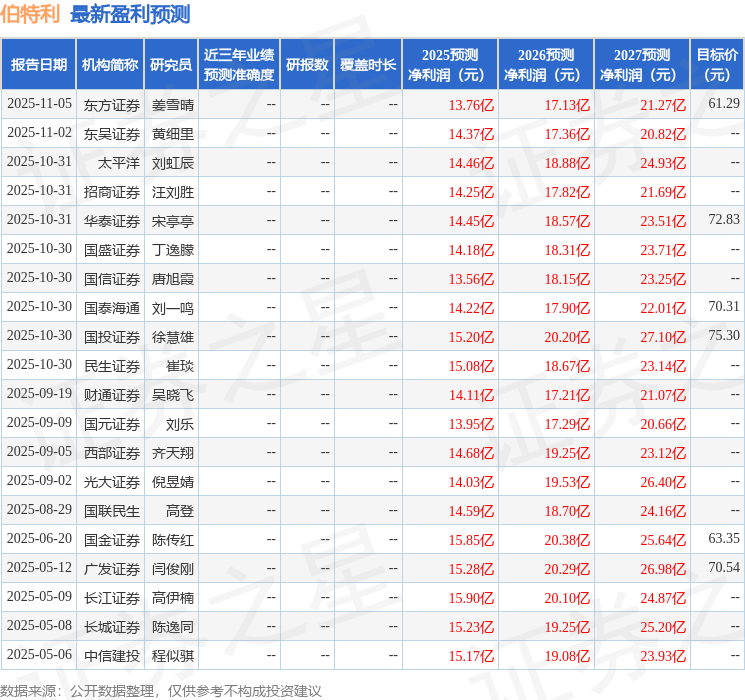The width and height of the screenshot is (745, 700).
Task: Click the 光大证券 institution cell
Action: click(x=112, y=482)
